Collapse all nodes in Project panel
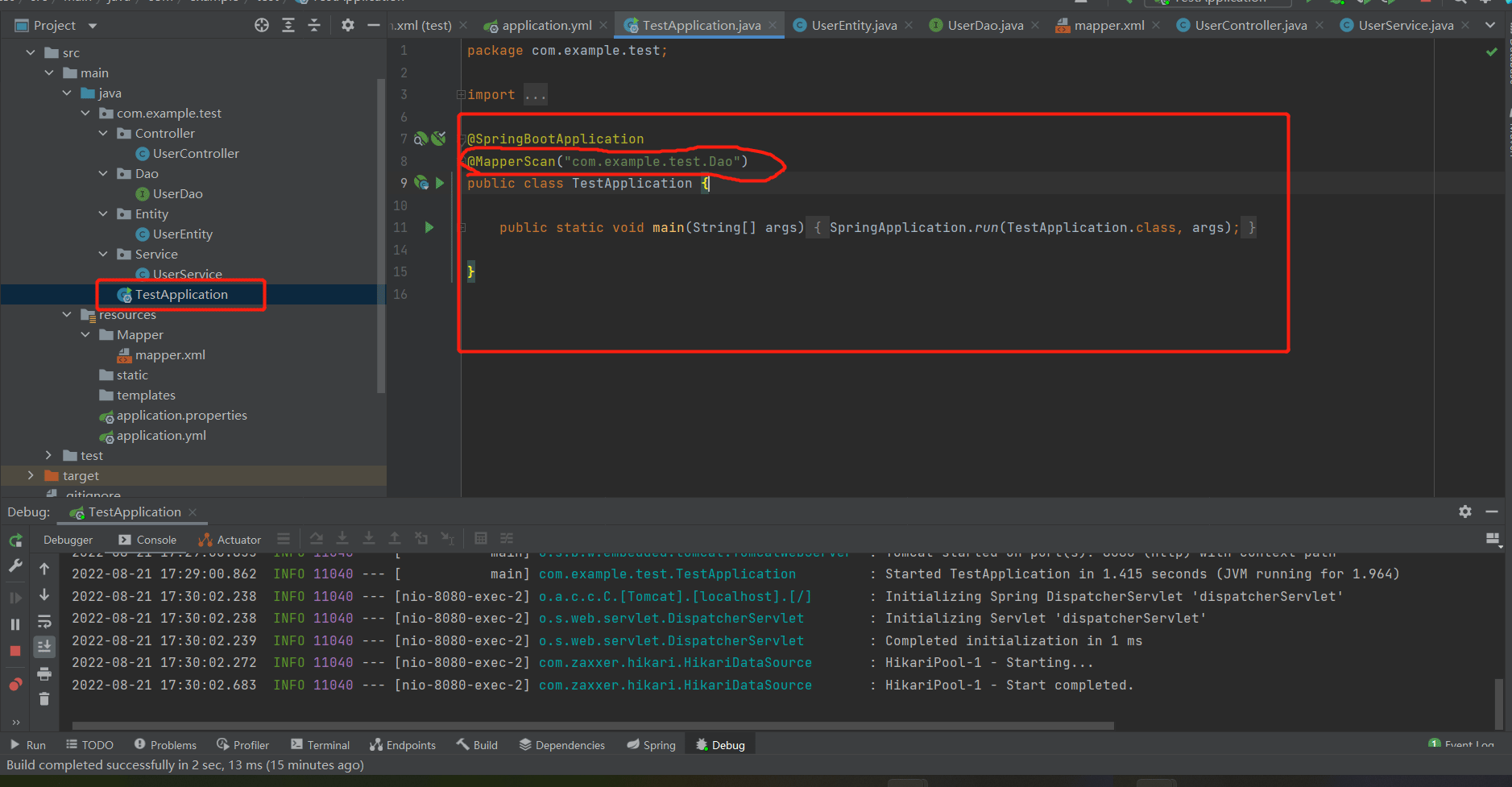 coord(314,26)
